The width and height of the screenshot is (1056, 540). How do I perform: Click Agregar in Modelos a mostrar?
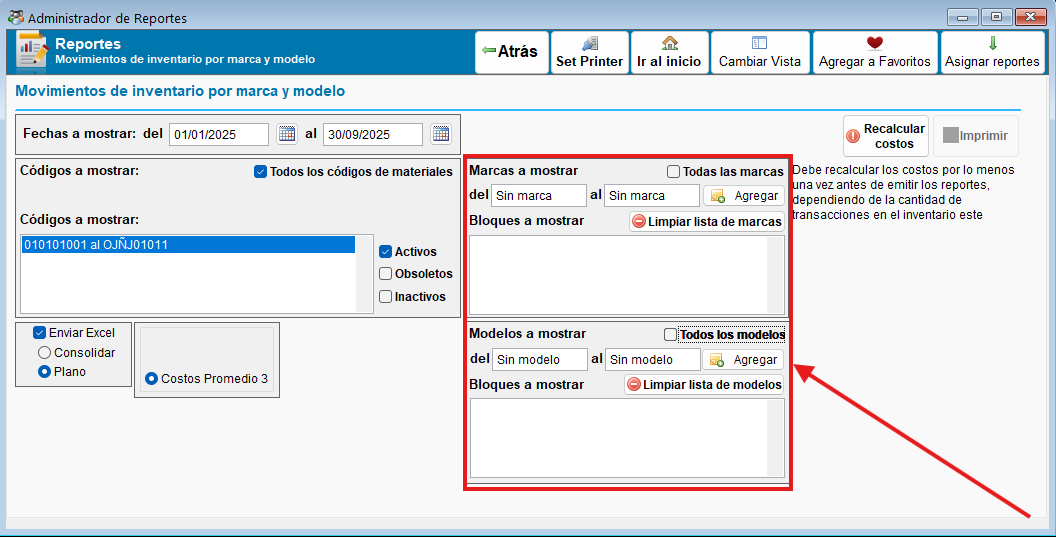pyautogui.click(x=743, y=360)
